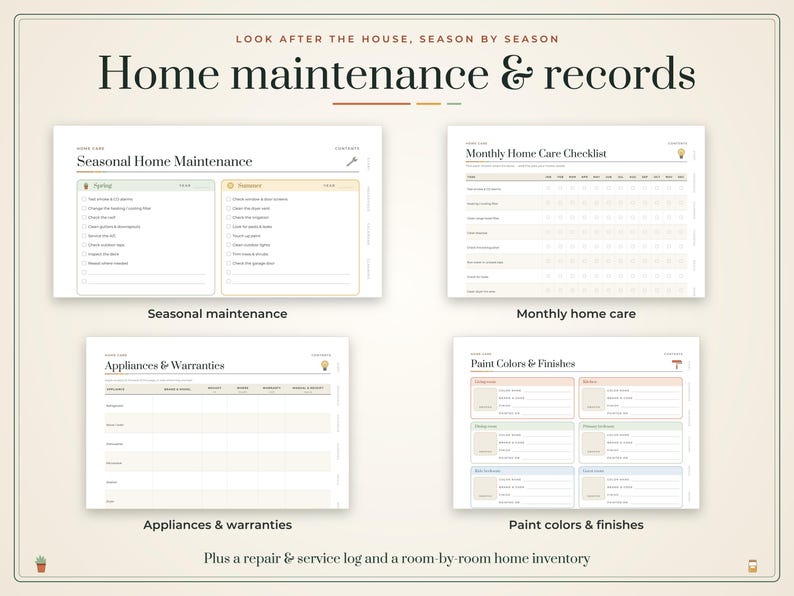
Task: Tick DEC box for 'Test smoke & CO alarms' row
Action: [681, 188]
